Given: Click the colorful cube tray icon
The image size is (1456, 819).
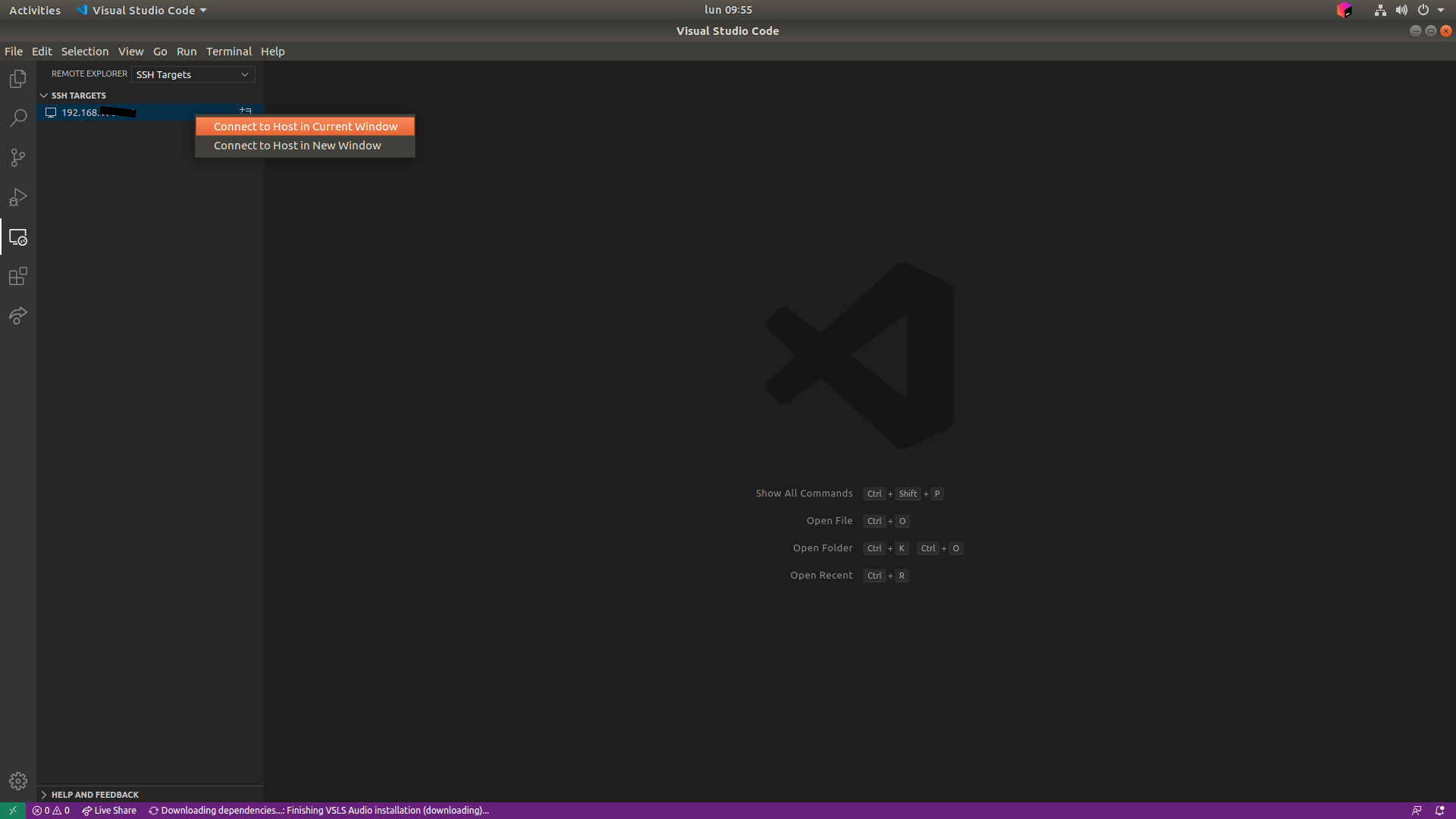Looking at the screenshot, I should coord(1345,11).
